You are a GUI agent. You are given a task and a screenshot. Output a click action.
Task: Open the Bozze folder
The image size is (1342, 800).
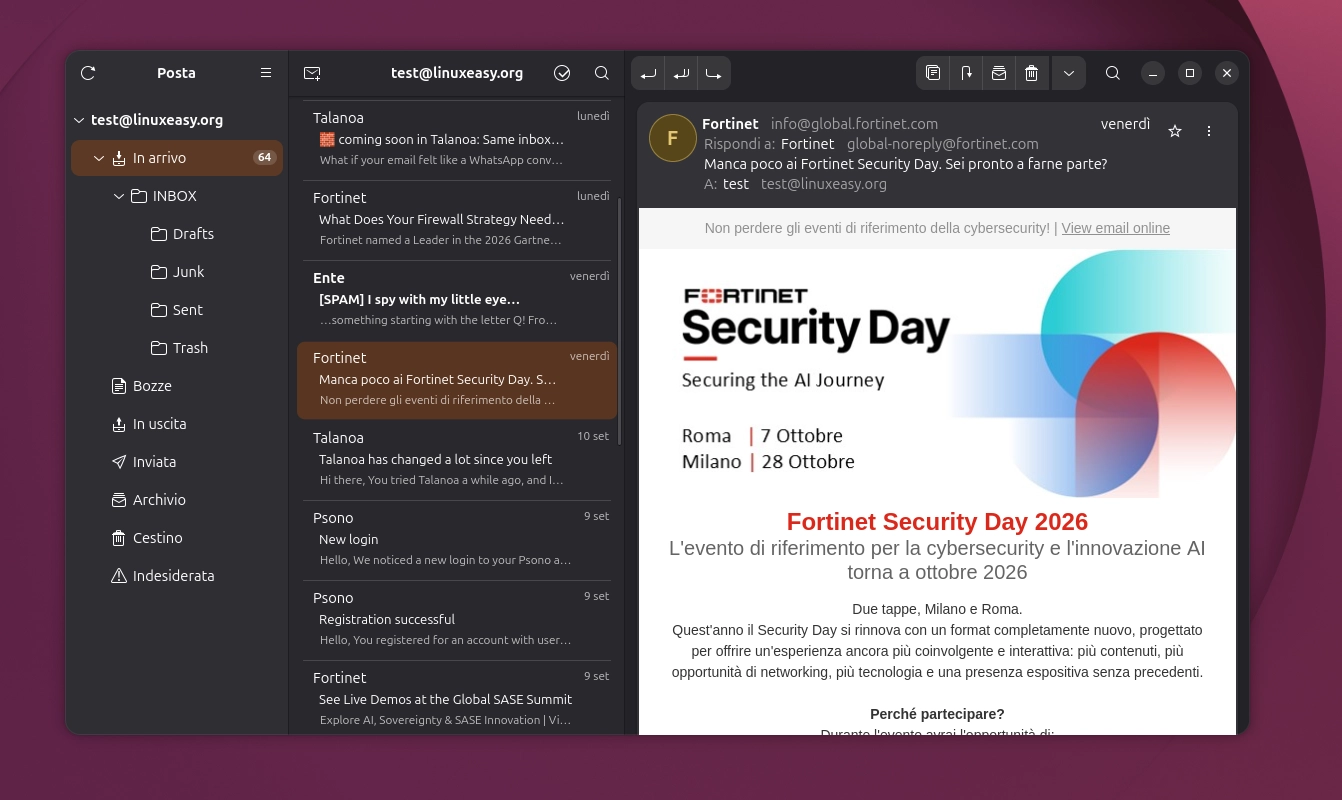pyautogui.click(x=177, y=386)
